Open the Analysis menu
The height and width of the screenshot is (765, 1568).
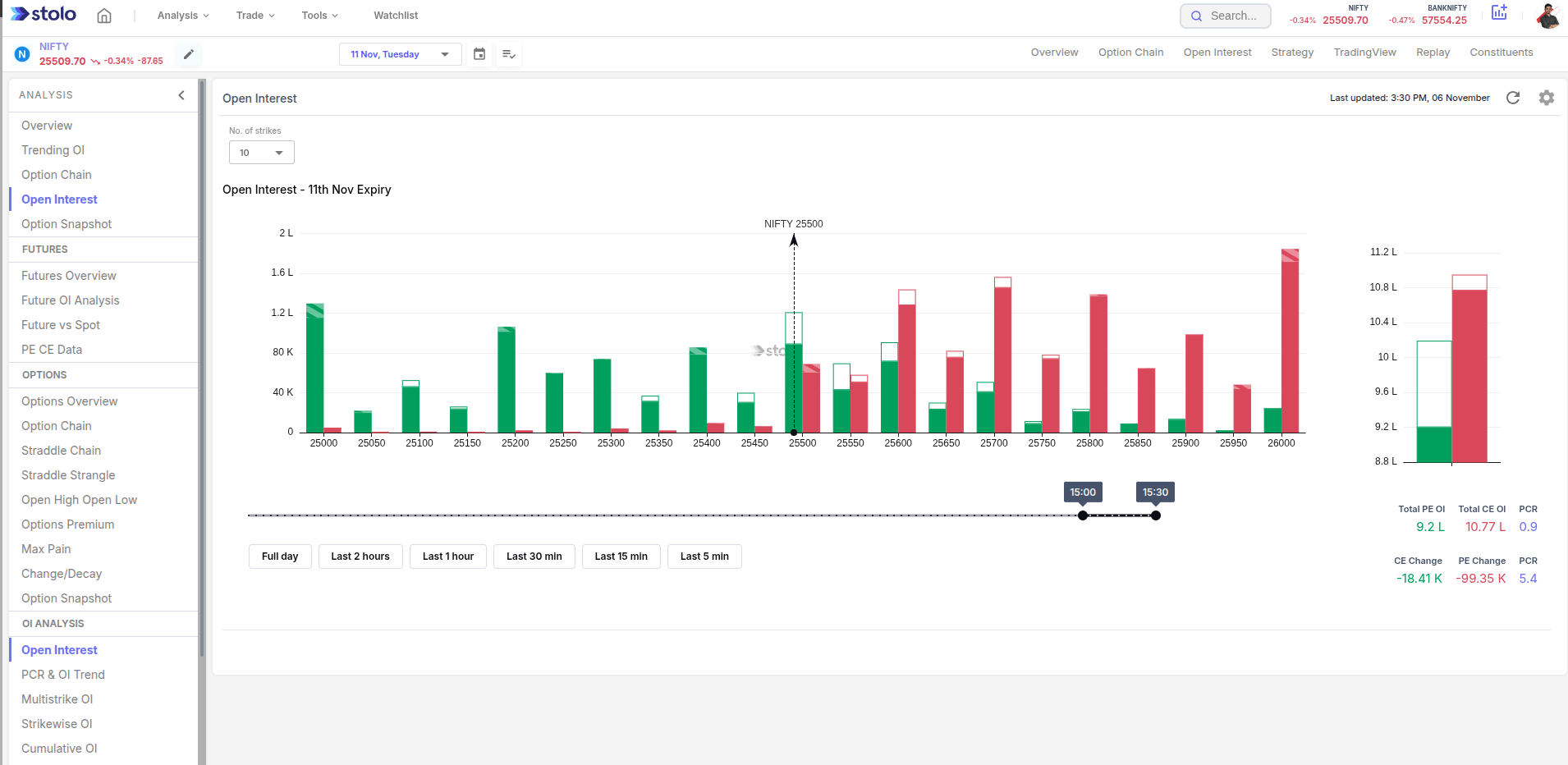(183, 16)
